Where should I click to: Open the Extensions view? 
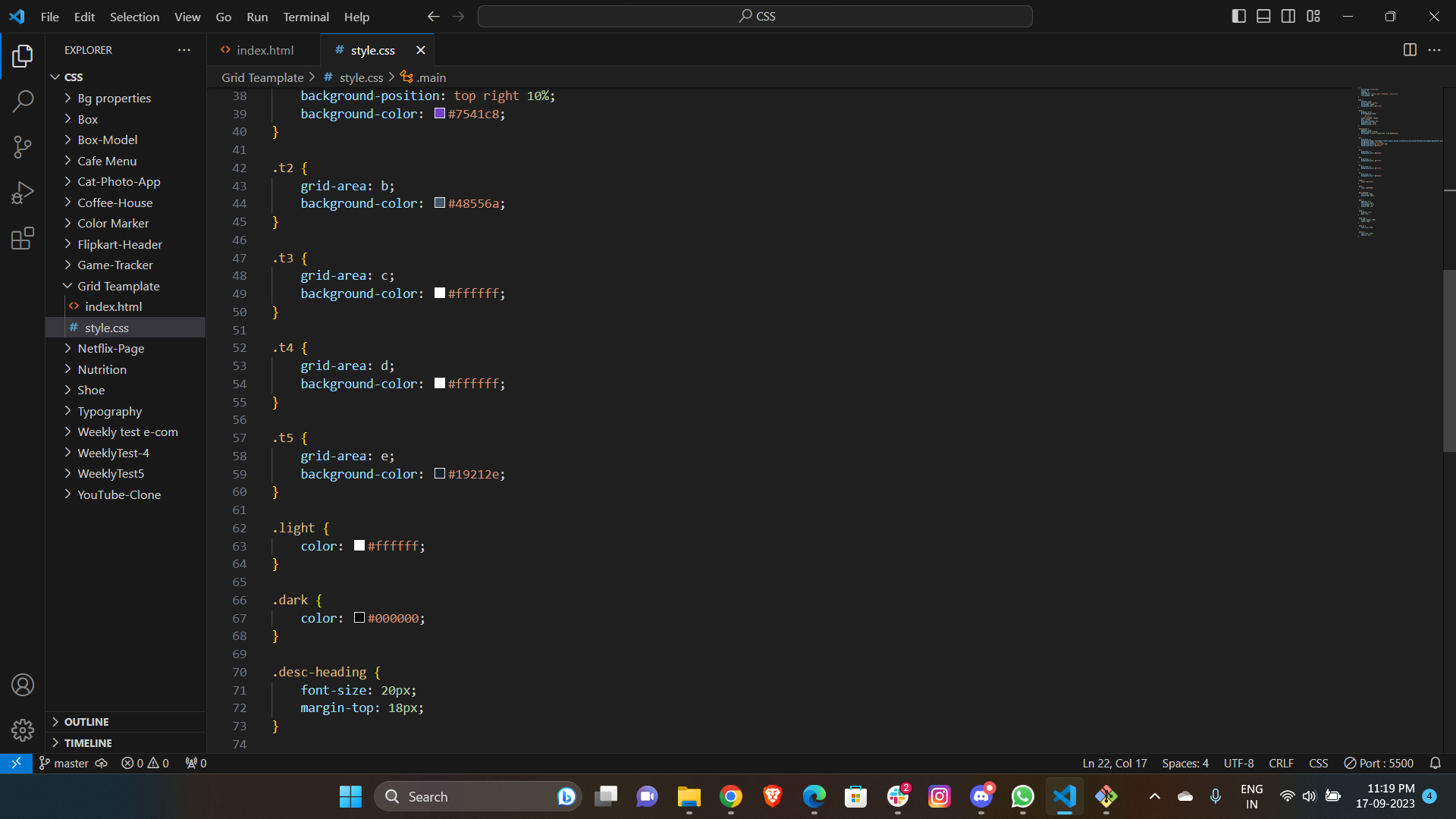(x=23, y=237)
